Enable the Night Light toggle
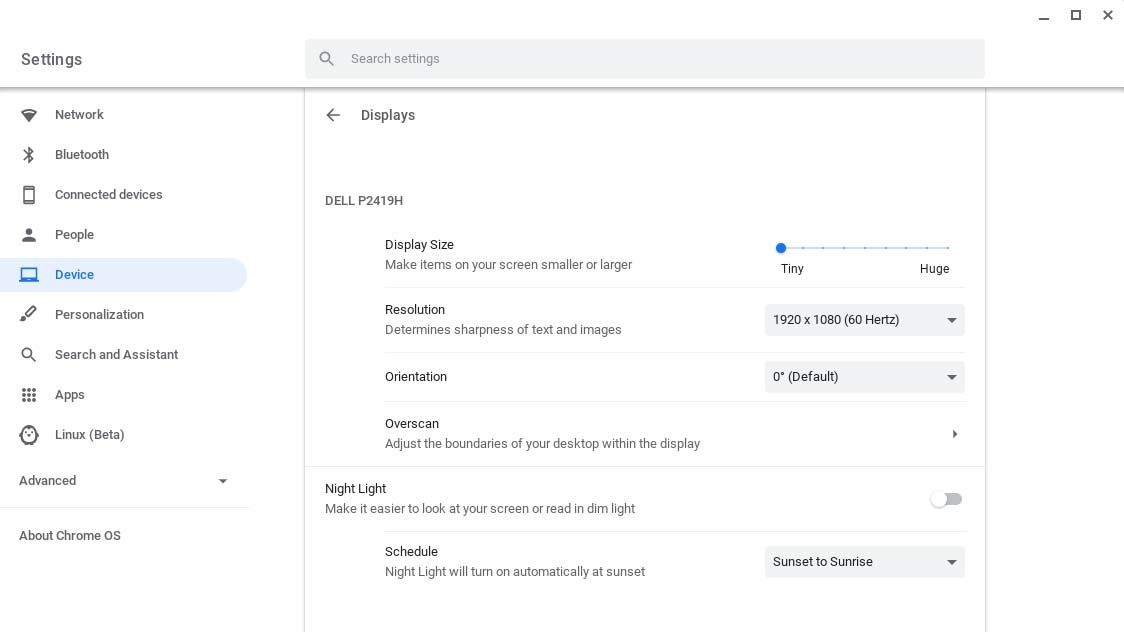This screenshot has width=1124, height=632. [x=946, y=498]
